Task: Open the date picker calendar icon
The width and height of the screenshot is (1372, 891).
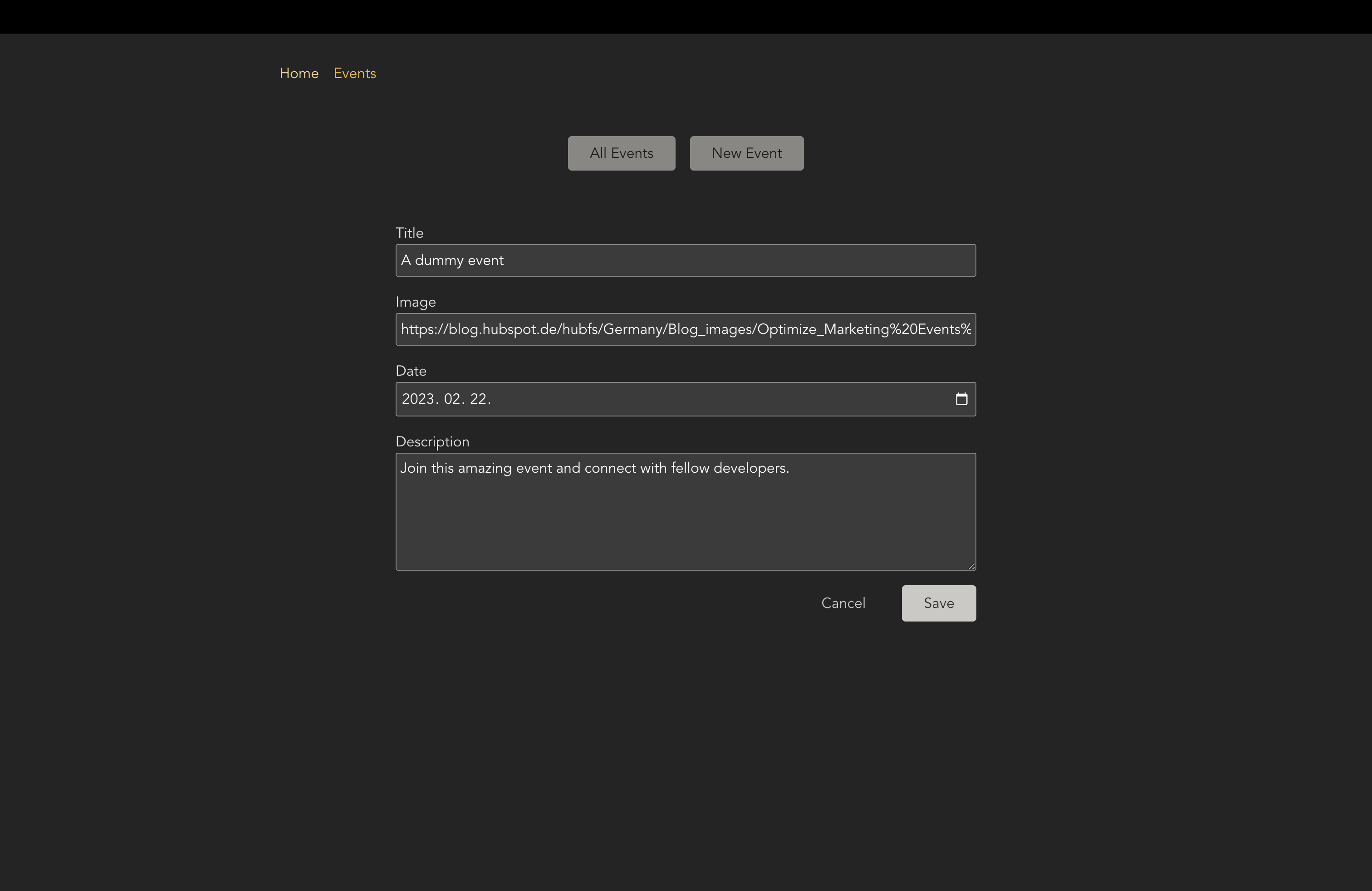Action: (x=961, y=399)
